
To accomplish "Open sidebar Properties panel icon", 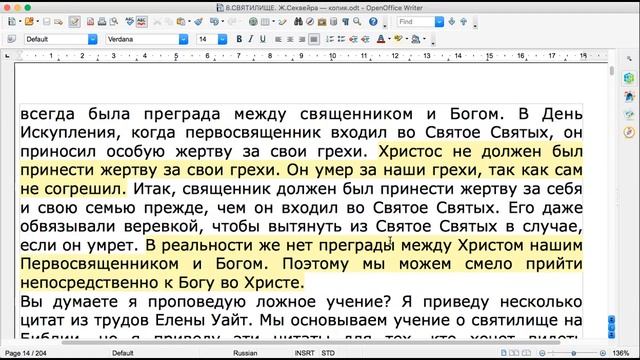I will [x=629, y=78].
